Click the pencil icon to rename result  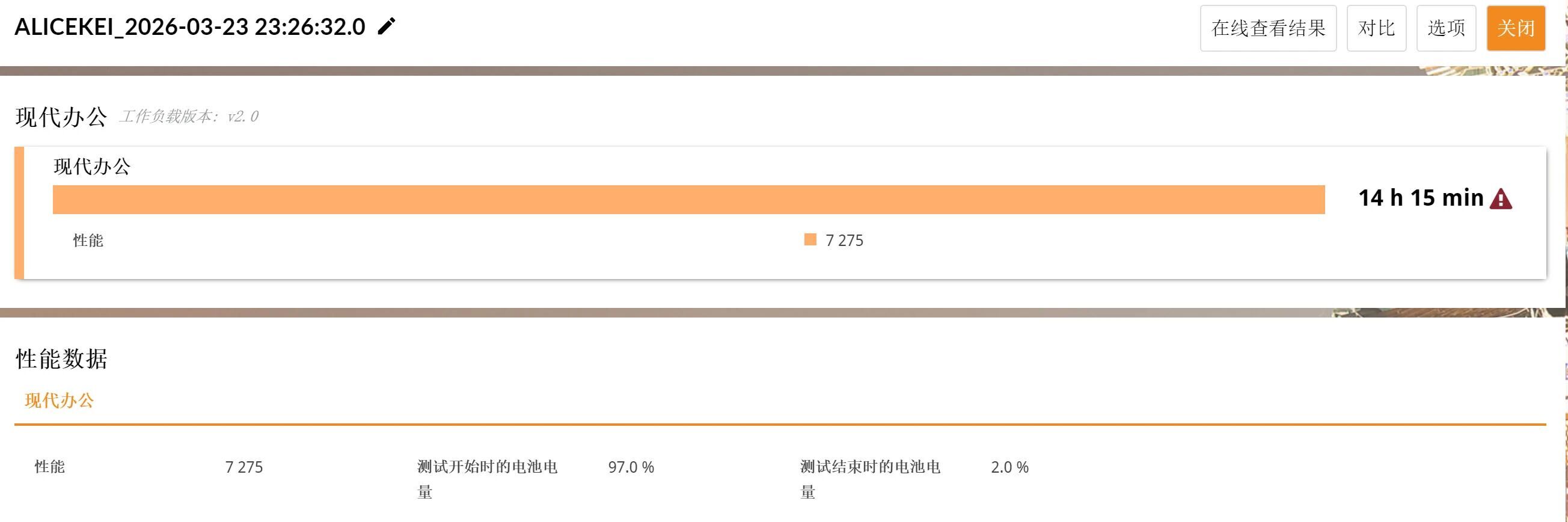(387, 27)
